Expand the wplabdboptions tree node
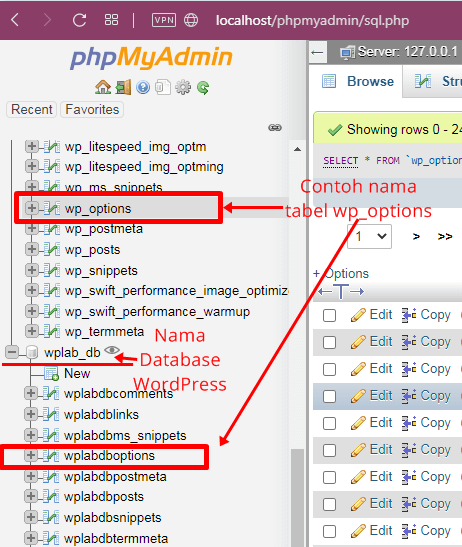The height and width of the screenshot is (547, 462). [x=31, y=455]
